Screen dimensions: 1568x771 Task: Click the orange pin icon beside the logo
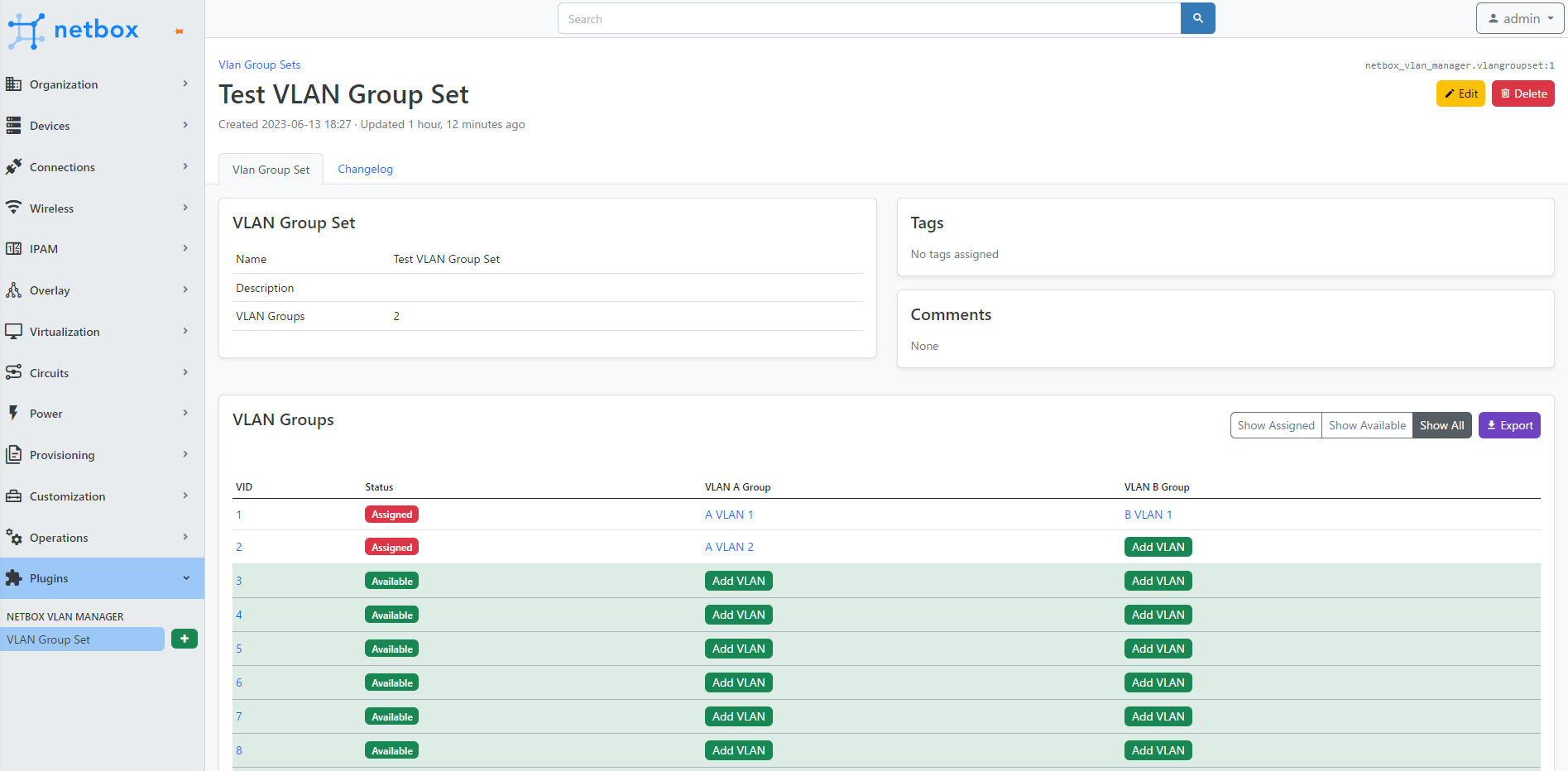(x=179, y=31)
